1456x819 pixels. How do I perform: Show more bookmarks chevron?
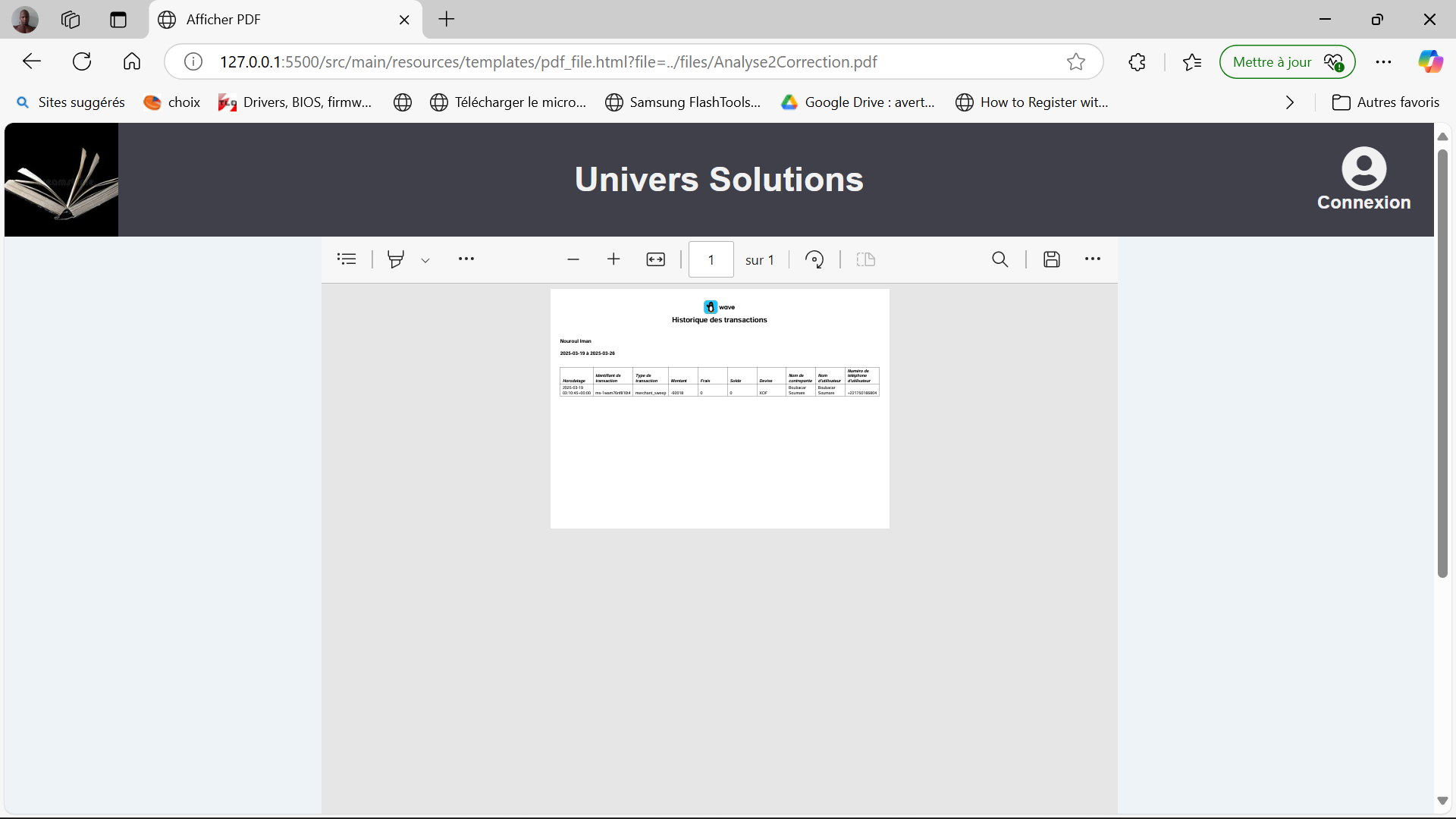coord(1290,102)
